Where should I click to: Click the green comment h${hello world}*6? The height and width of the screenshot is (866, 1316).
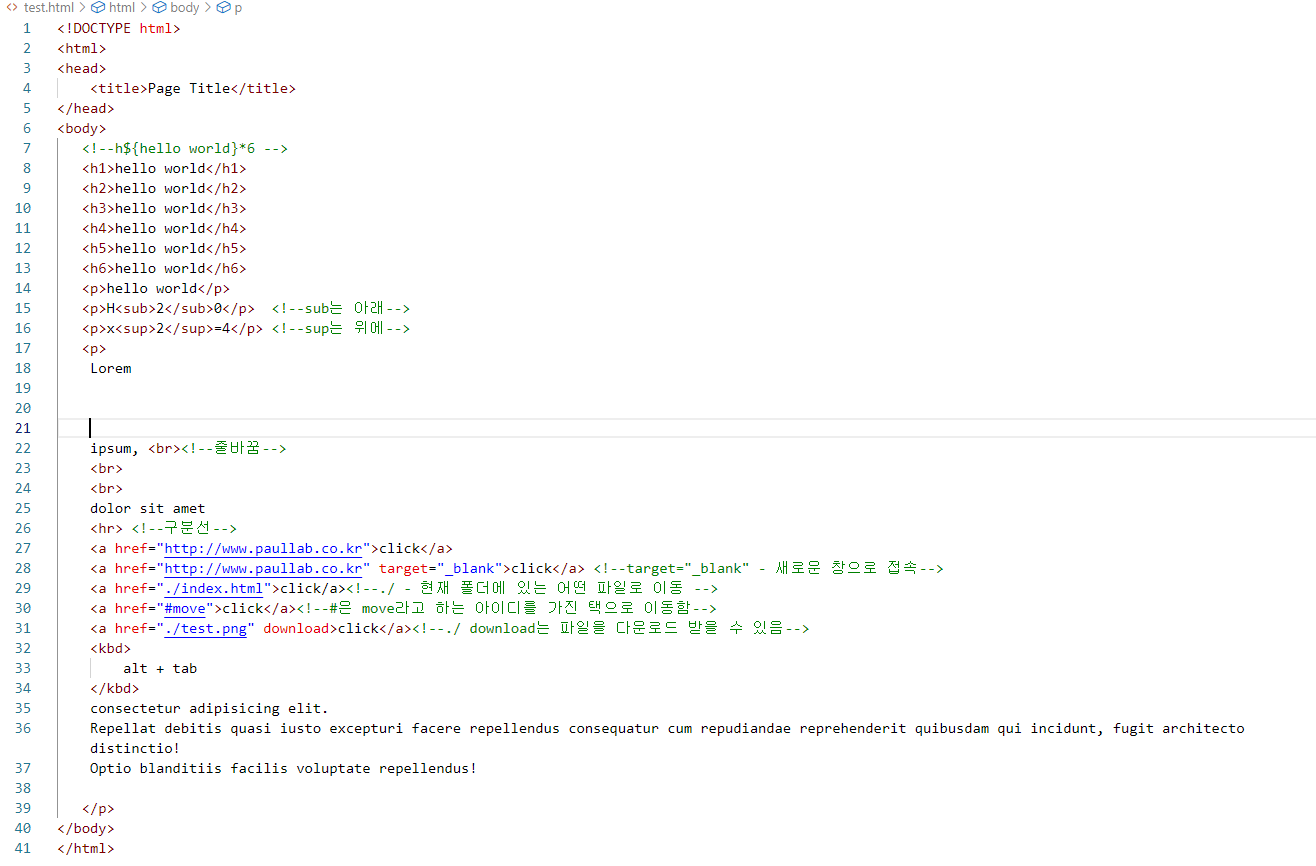pos(185,148)
